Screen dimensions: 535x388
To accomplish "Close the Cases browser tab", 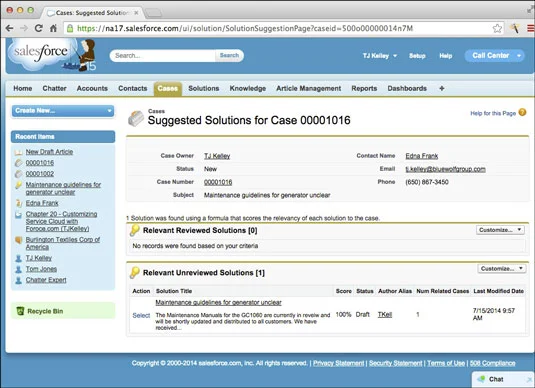I will coord(136,13).
